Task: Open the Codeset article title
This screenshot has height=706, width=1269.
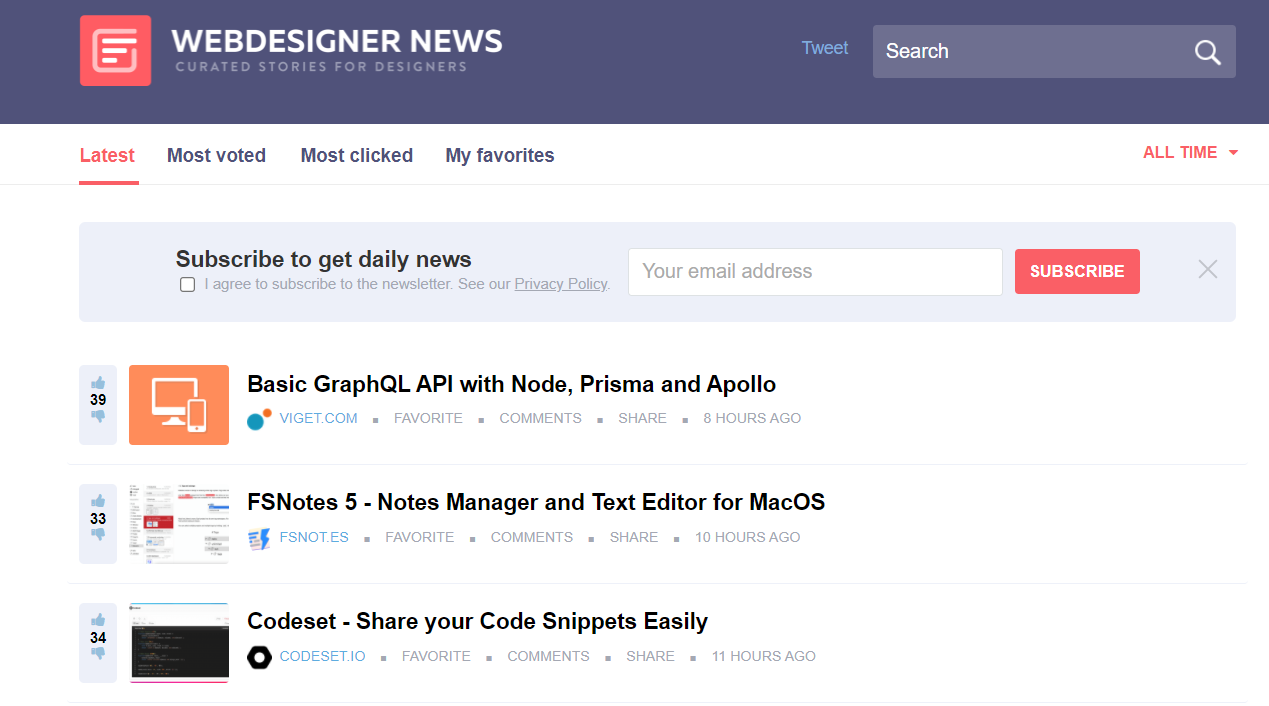Action: tap(478, 622)
